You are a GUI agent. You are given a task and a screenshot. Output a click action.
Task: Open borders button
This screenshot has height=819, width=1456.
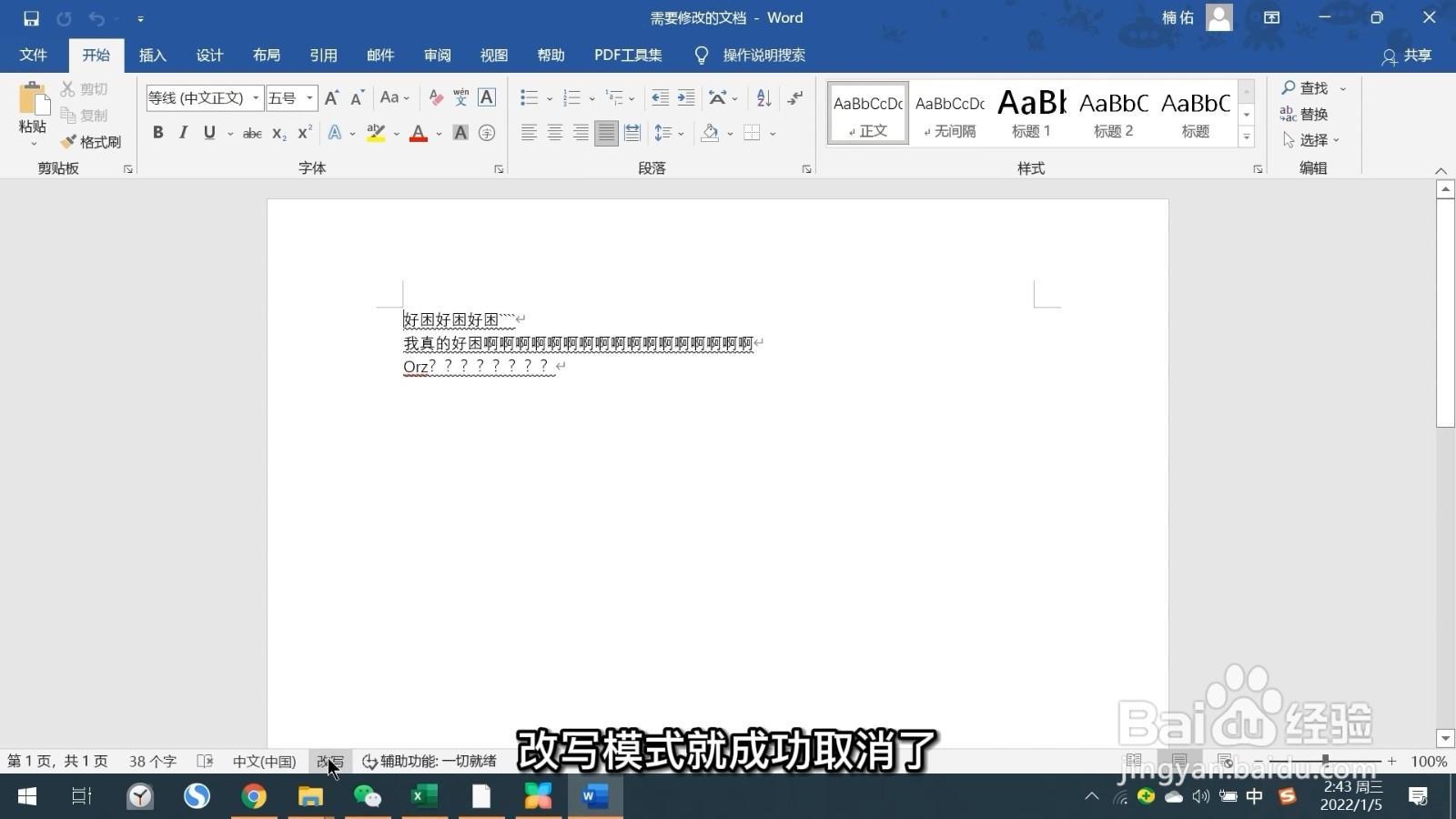pyautogui.click(x=752, y=133)
